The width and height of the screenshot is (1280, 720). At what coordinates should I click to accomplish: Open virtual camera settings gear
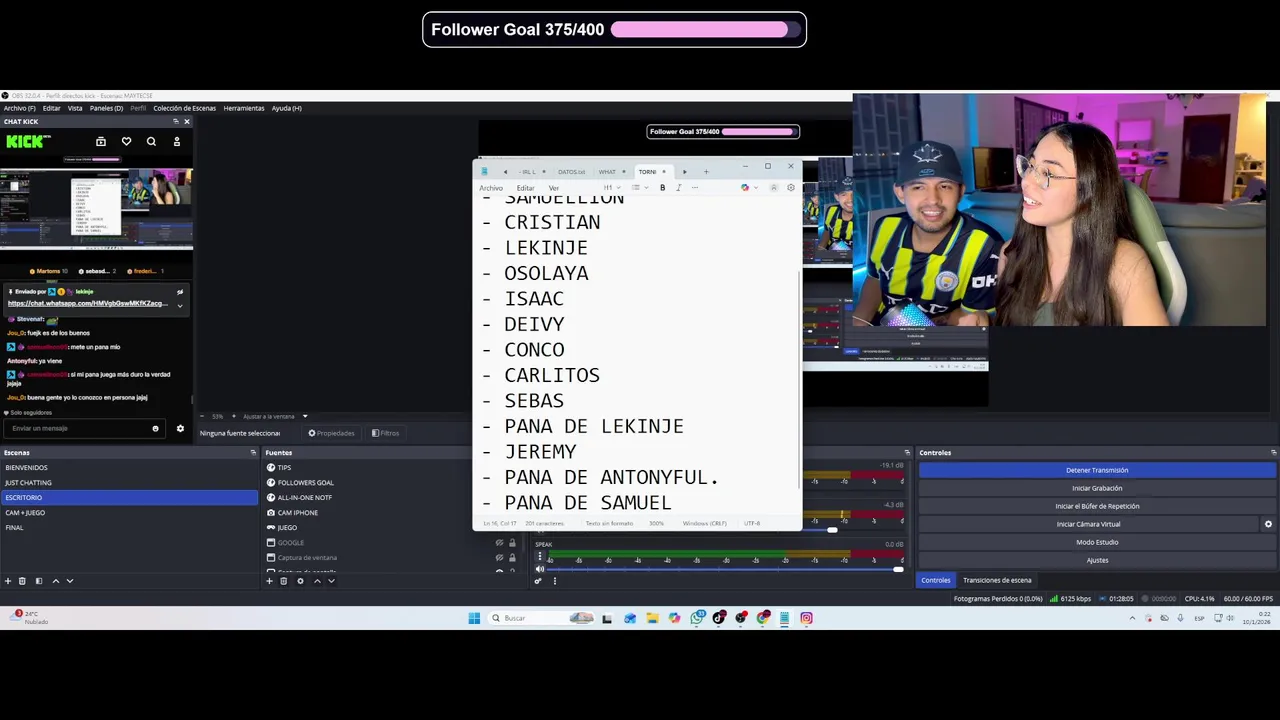tap(1268, 524)
